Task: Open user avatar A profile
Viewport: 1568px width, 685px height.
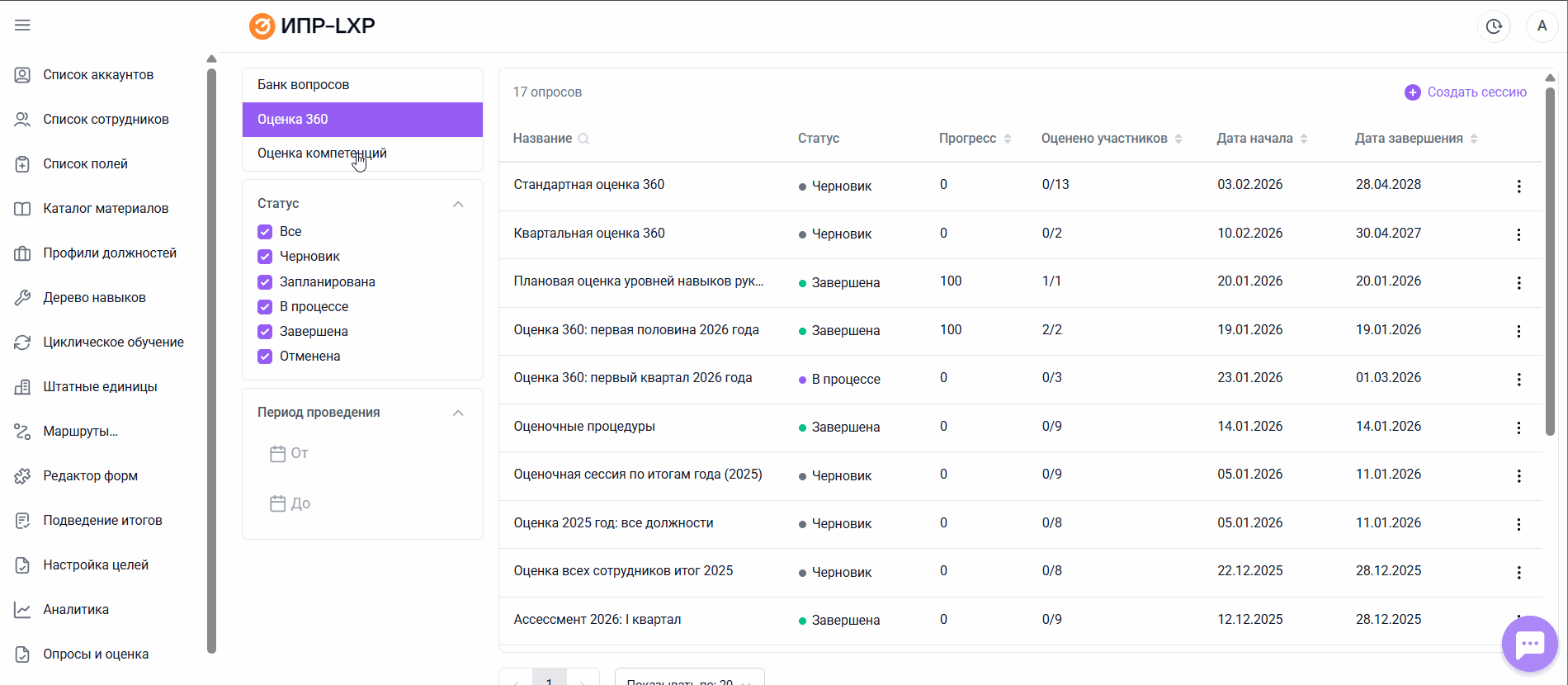Action: (1542, 26)
